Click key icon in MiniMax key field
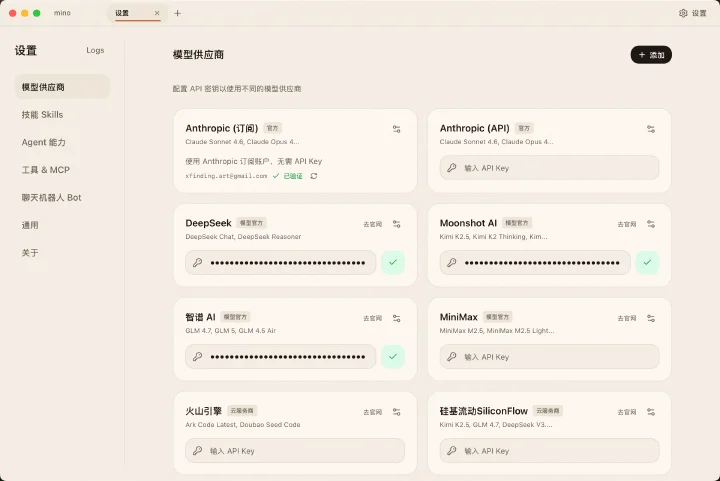The width and height of the screenshot is (720, 481). pyautogui.click(x=452, y=357)
